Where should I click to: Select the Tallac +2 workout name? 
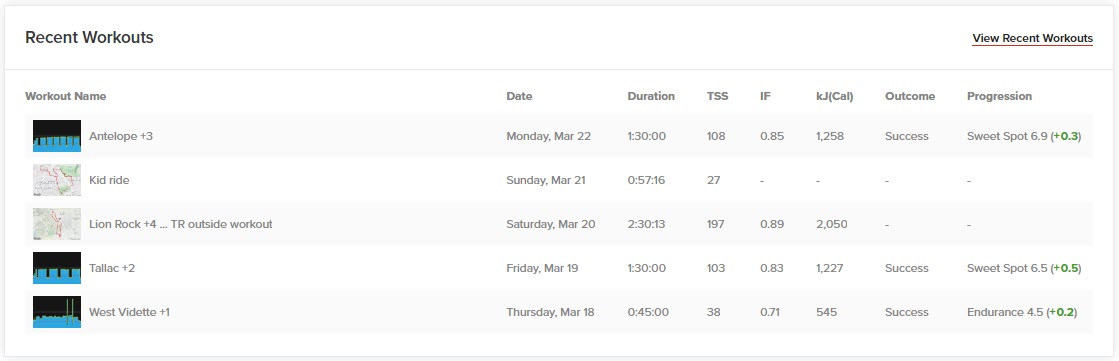[x=112, y=268]
